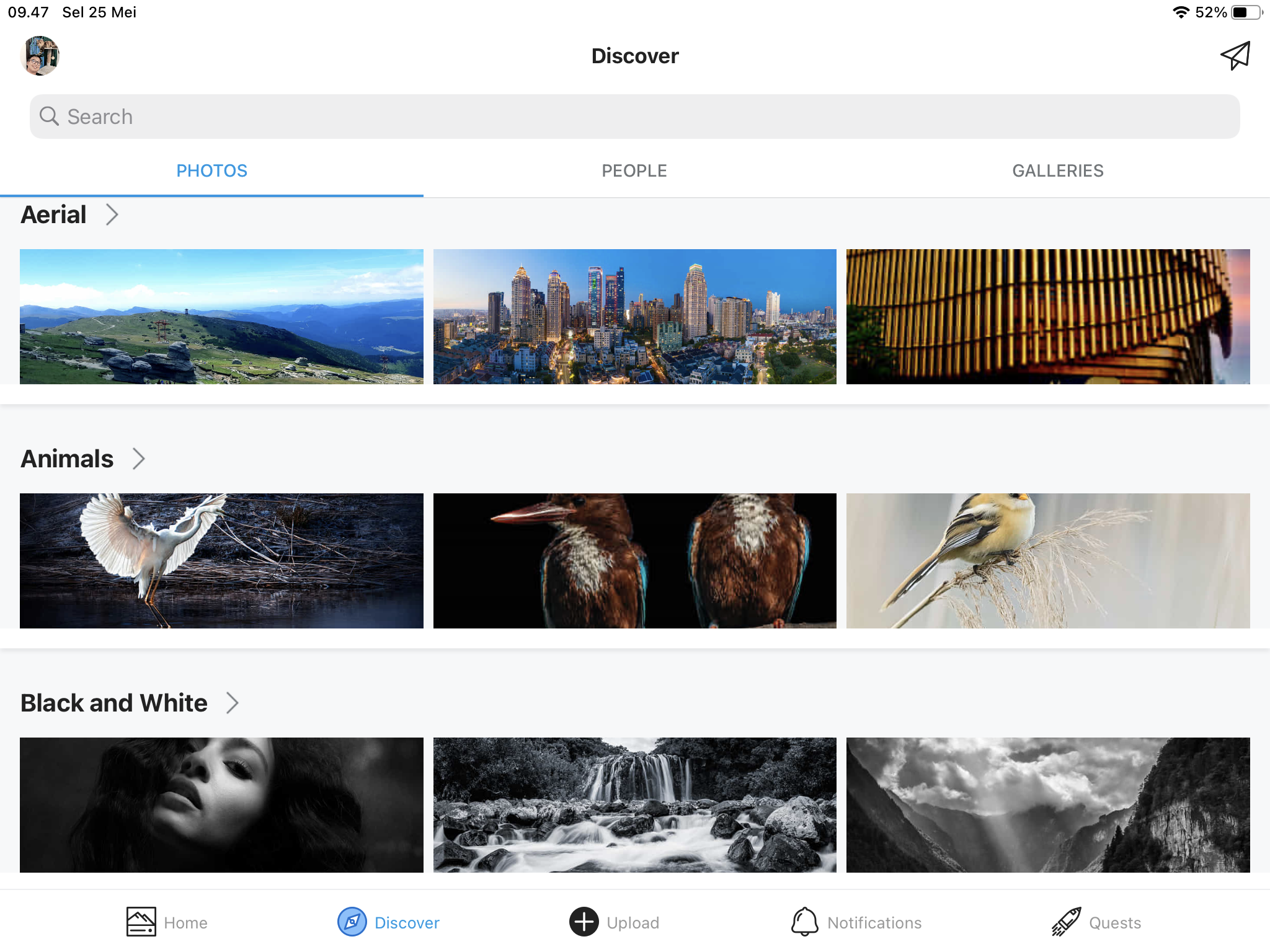Switch to the GALLERIES tab
The image size is (1270, 952).
[1057, 171]
